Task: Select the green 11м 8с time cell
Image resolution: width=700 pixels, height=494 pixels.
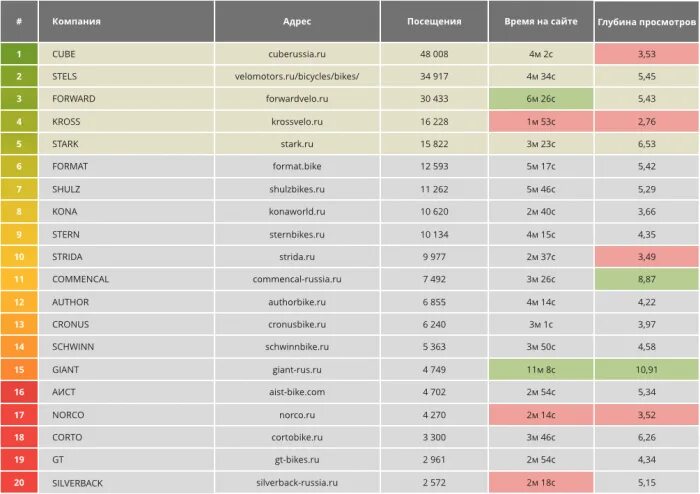Action: pos(540,369)
